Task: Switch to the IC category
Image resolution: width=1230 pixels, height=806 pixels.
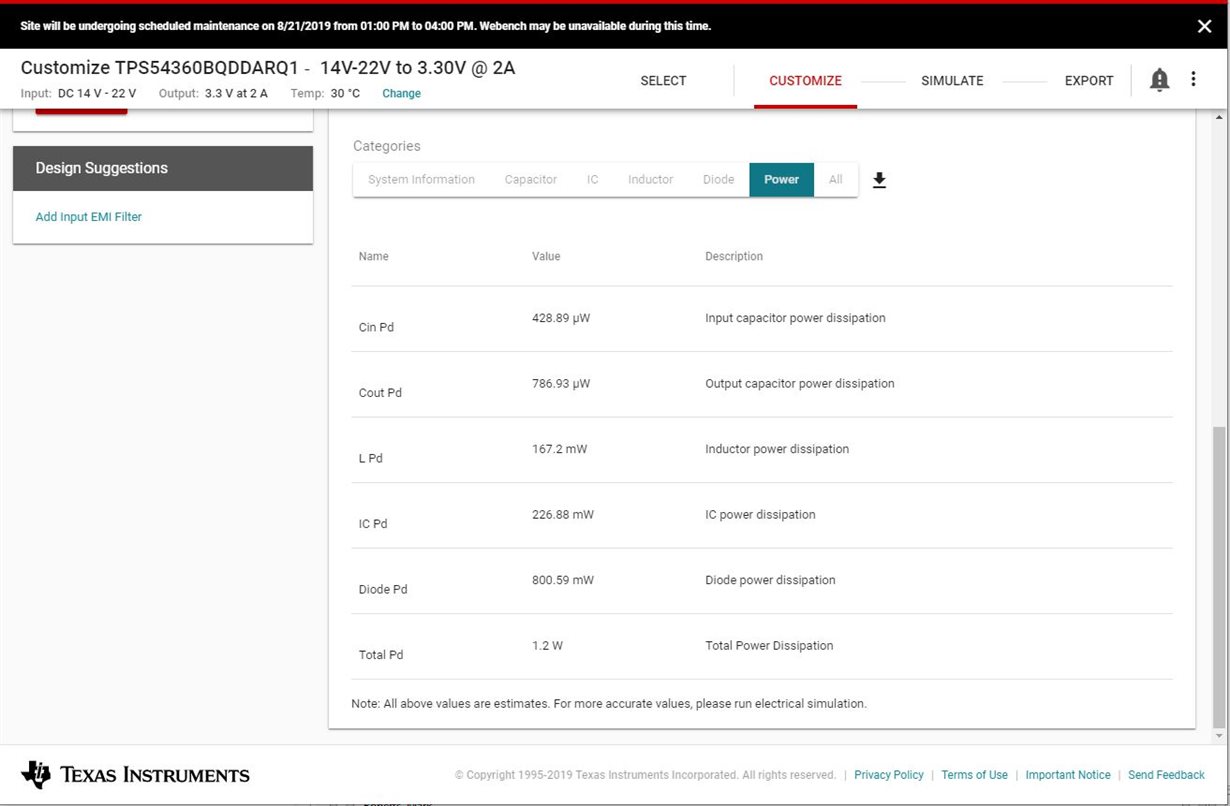Action: pos(593,180)
